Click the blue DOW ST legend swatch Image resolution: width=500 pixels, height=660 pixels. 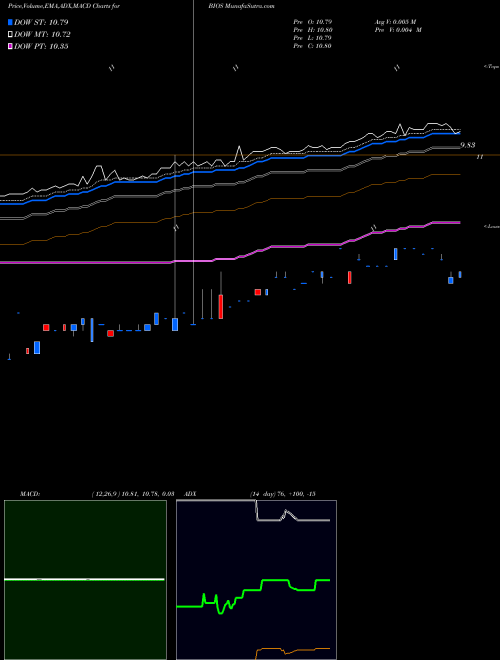tap(10, 22)
